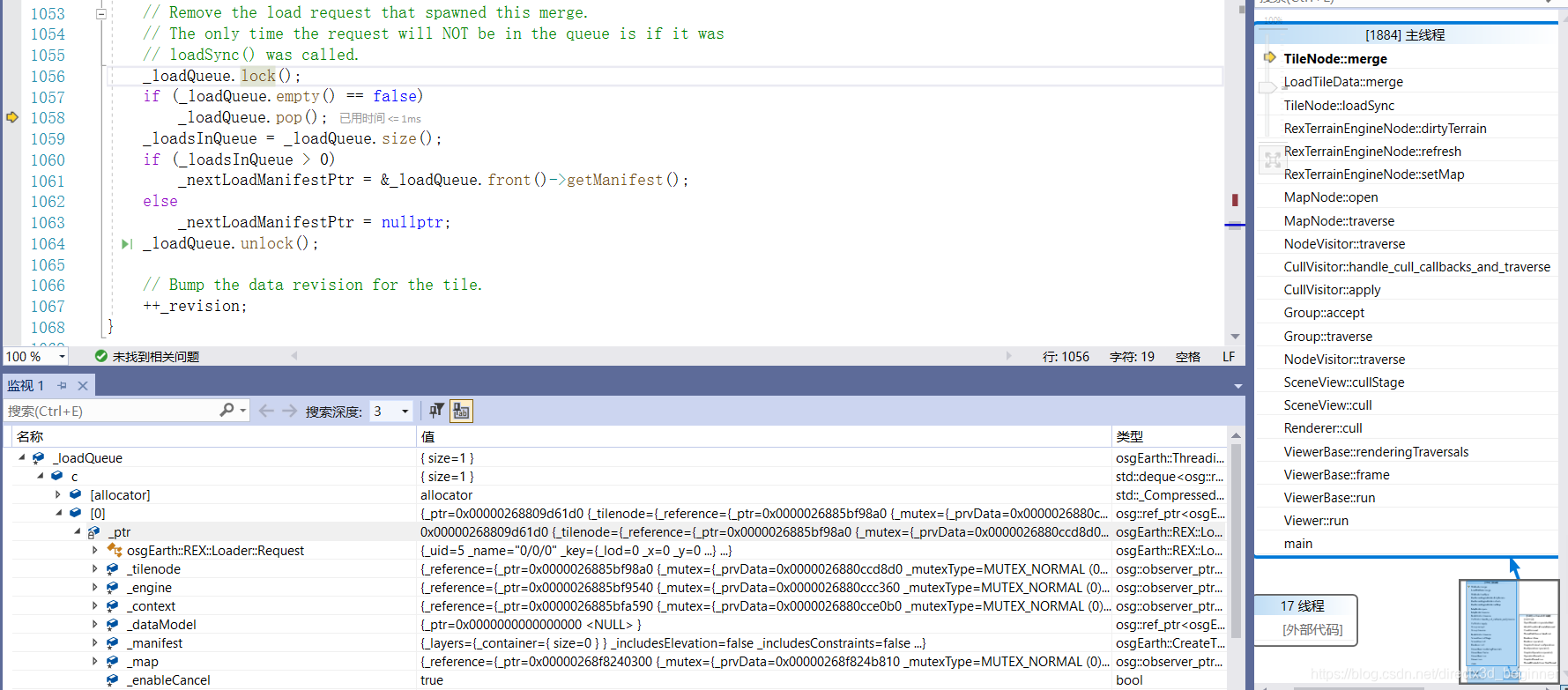This screenshot has height=690, width=1568.
Task: Select the main stack frame
Action: [1297, 544]
